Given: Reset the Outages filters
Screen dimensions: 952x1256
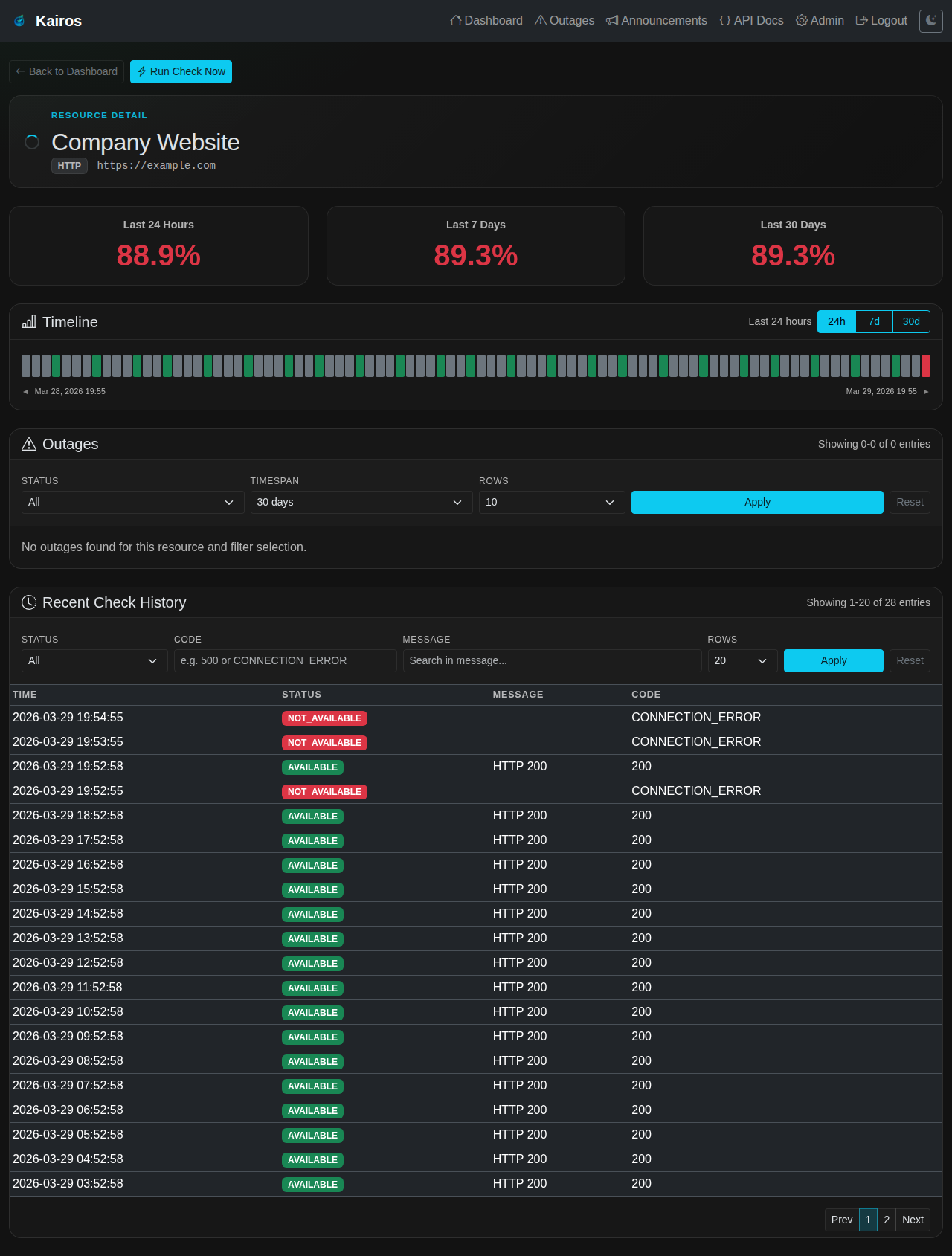Looking at the screenshot, I should pyautogui.click(x=910, y=502).
